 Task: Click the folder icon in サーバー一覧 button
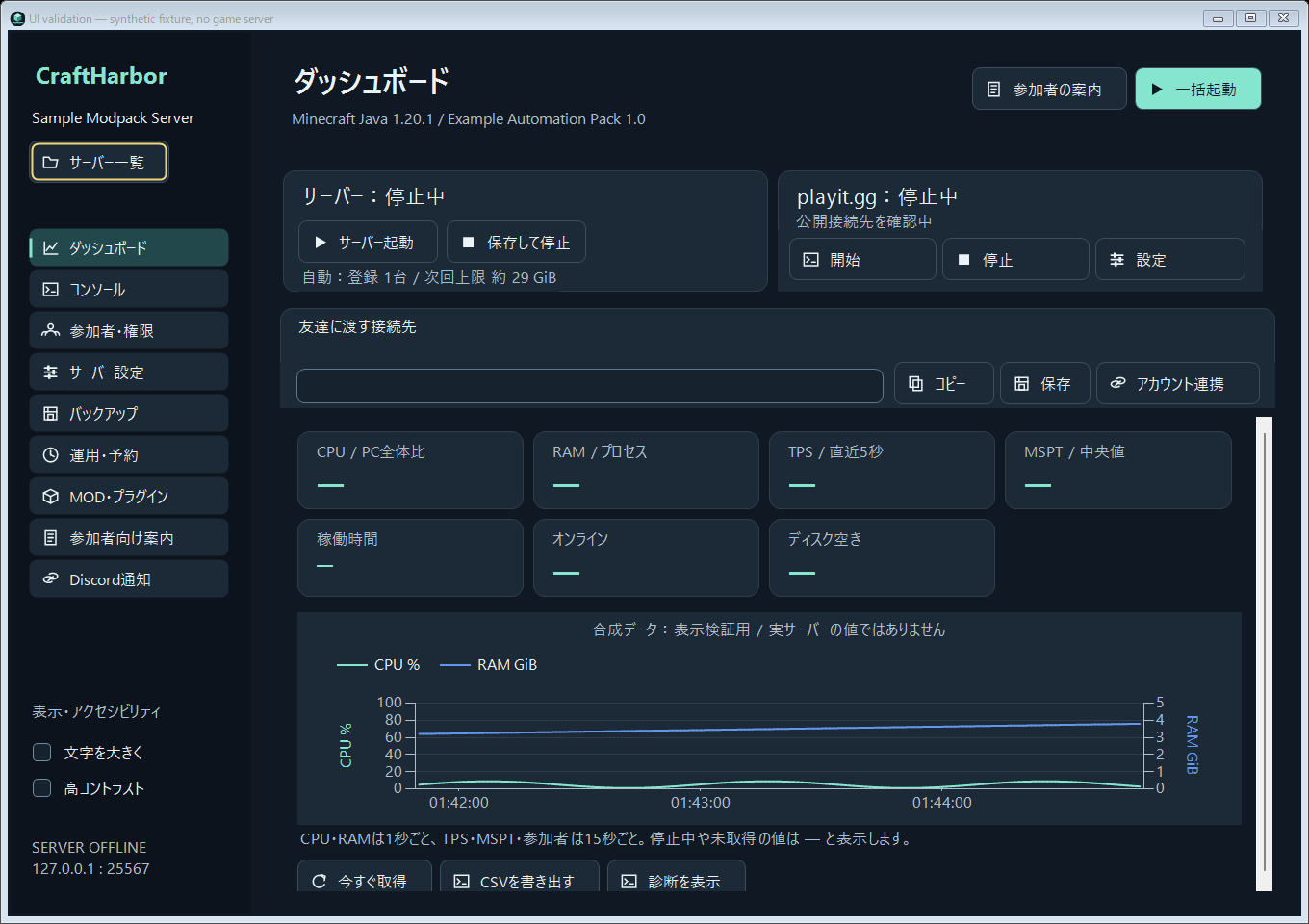coord(51,163)
